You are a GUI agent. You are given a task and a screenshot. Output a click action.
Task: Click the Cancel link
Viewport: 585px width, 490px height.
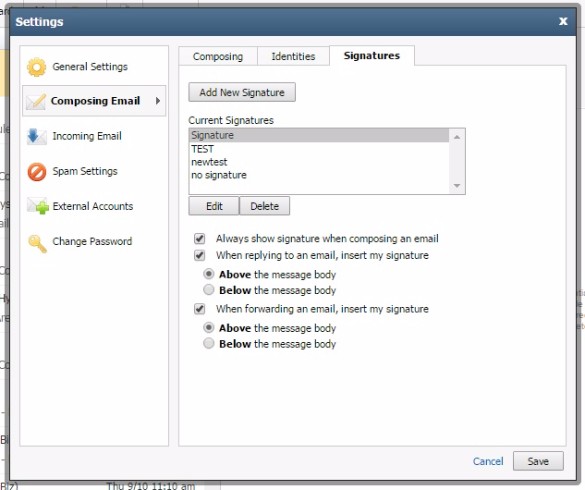pyautogui.click(x=488, y=461)
